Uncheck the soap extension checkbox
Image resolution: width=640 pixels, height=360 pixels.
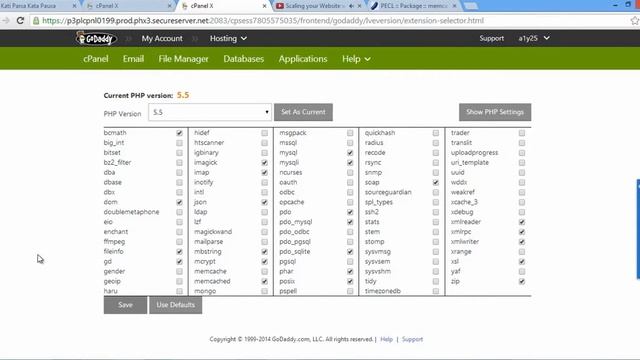pyautogui.click(x=436, y=182)
